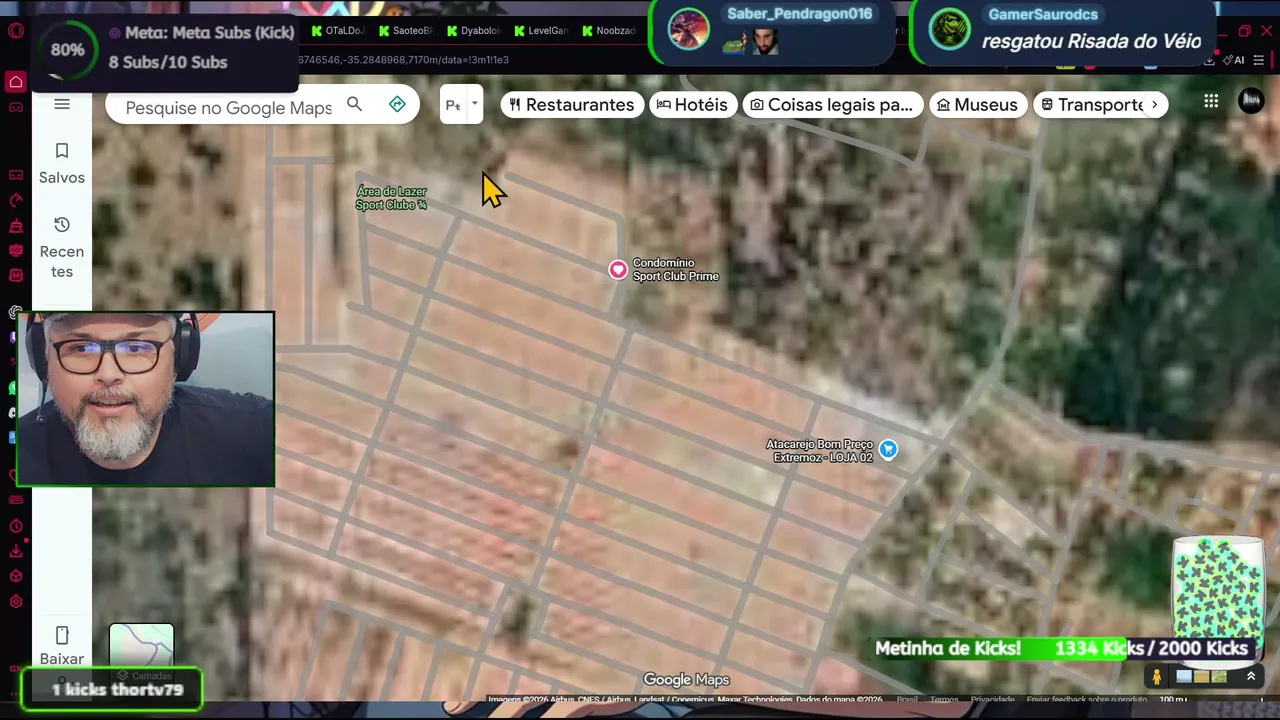
Task: Open the Opera sidebar settings gear
Action: (16, 601)
